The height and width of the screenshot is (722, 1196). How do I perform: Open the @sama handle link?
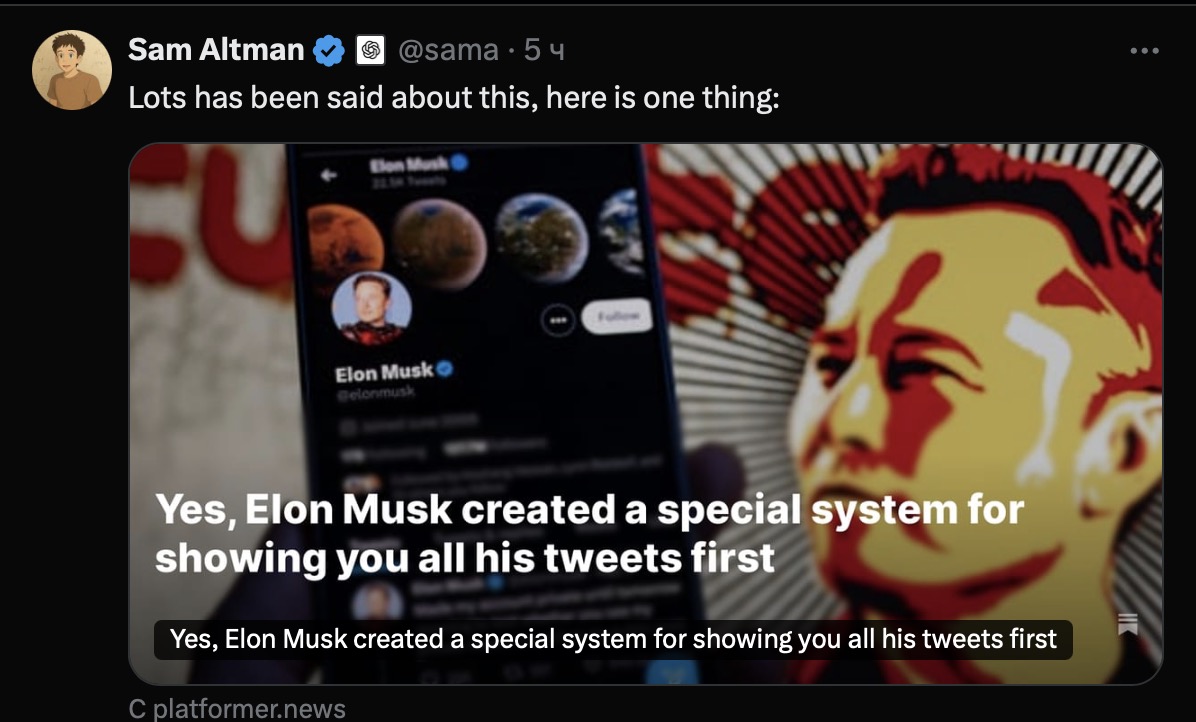[x=448, y=50]
